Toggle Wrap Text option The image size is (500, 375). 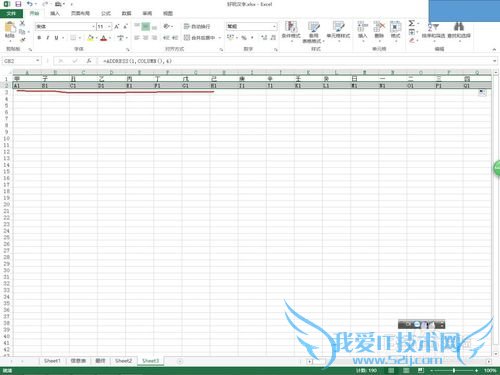click(x=197, y=26)
